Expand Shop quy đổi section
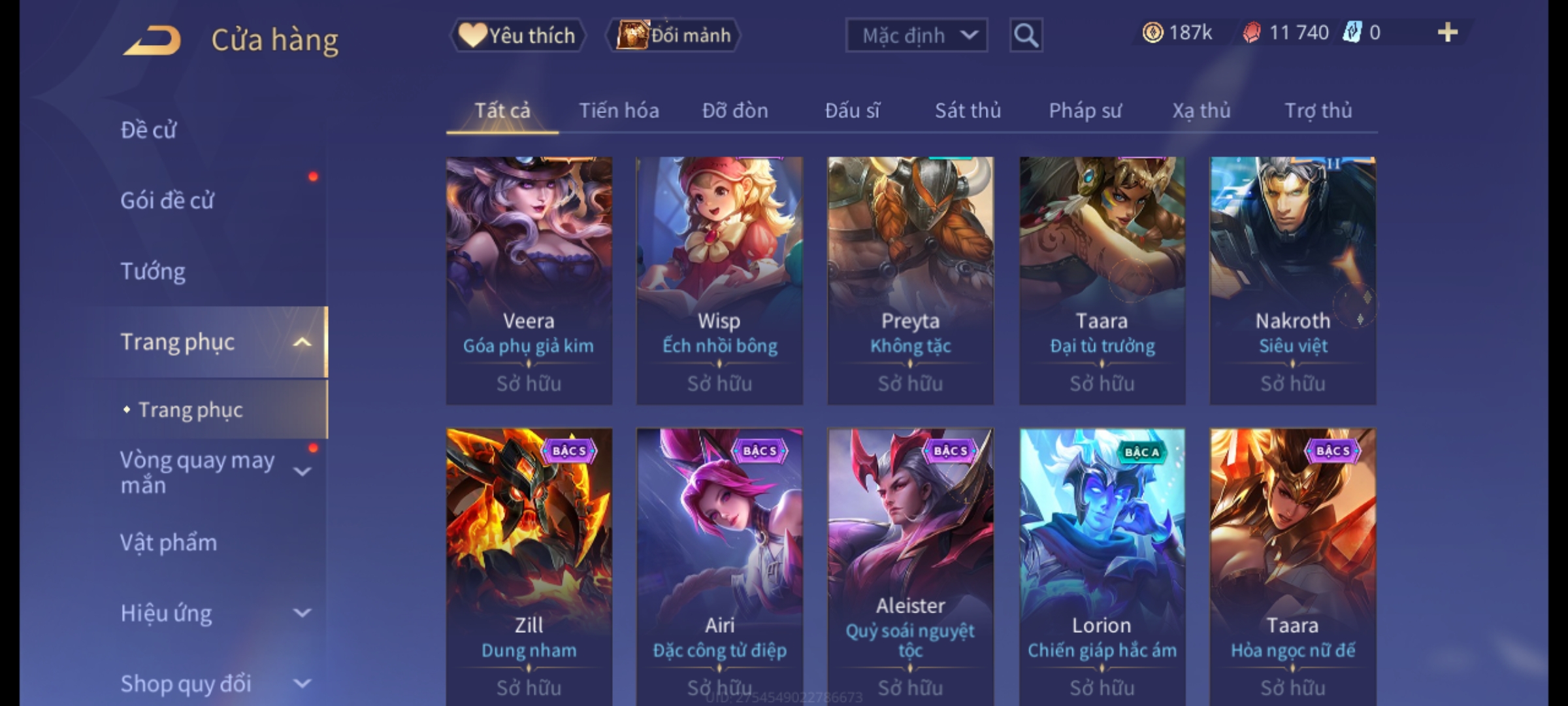Screen dimensions: 1568x706 (302, 684)
